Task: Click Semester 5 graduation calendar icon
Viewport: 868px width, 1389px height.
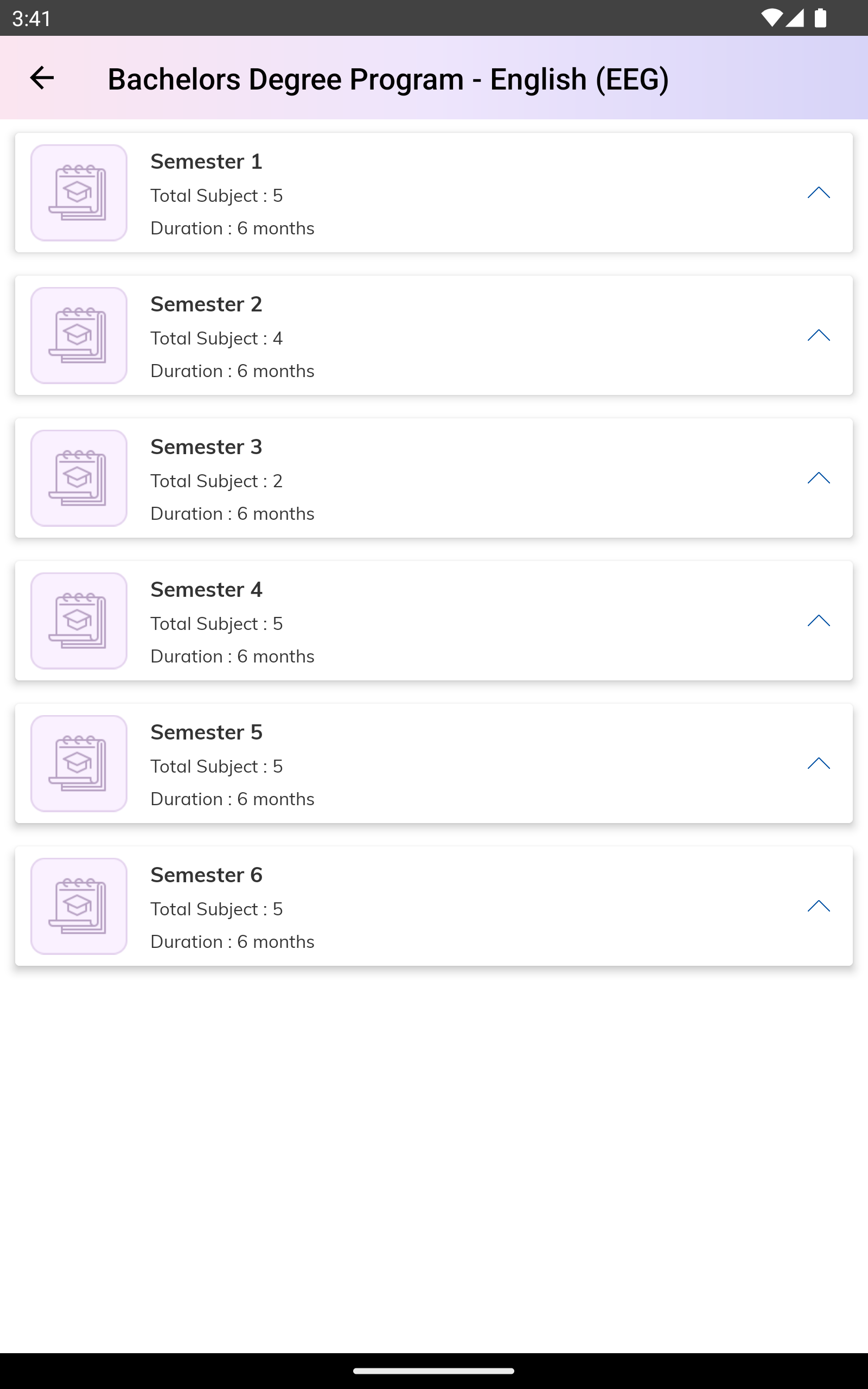Action: click(x=79, y=763)
